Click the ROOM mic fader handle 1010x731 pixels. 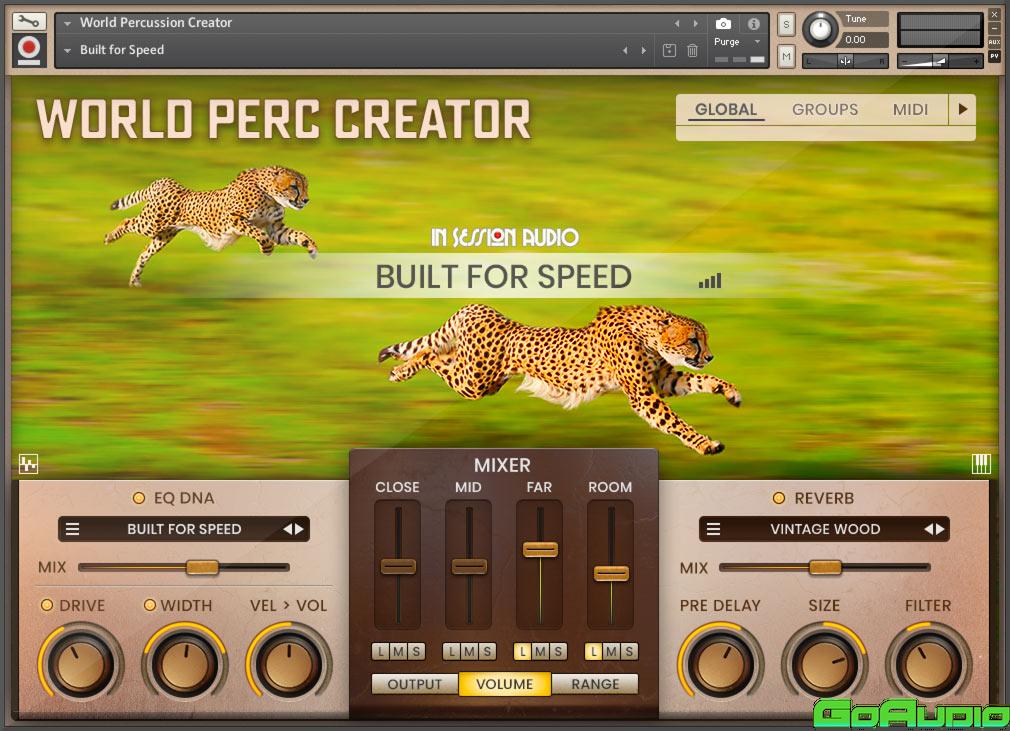click(611, 573)
